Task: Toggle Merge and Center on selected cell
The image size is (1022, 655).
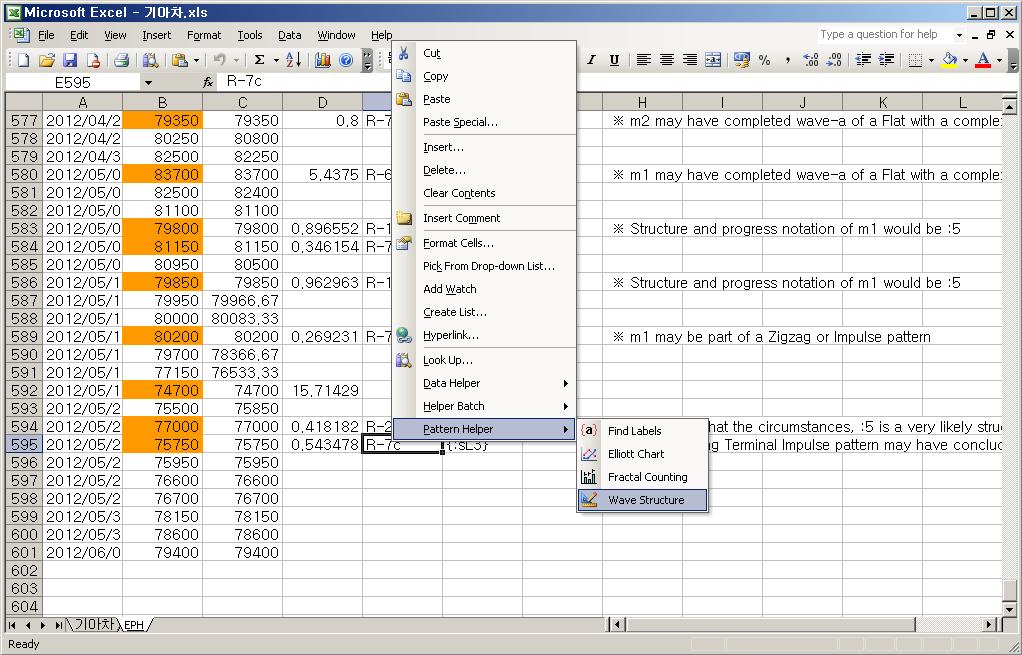Action: (712, 60)
